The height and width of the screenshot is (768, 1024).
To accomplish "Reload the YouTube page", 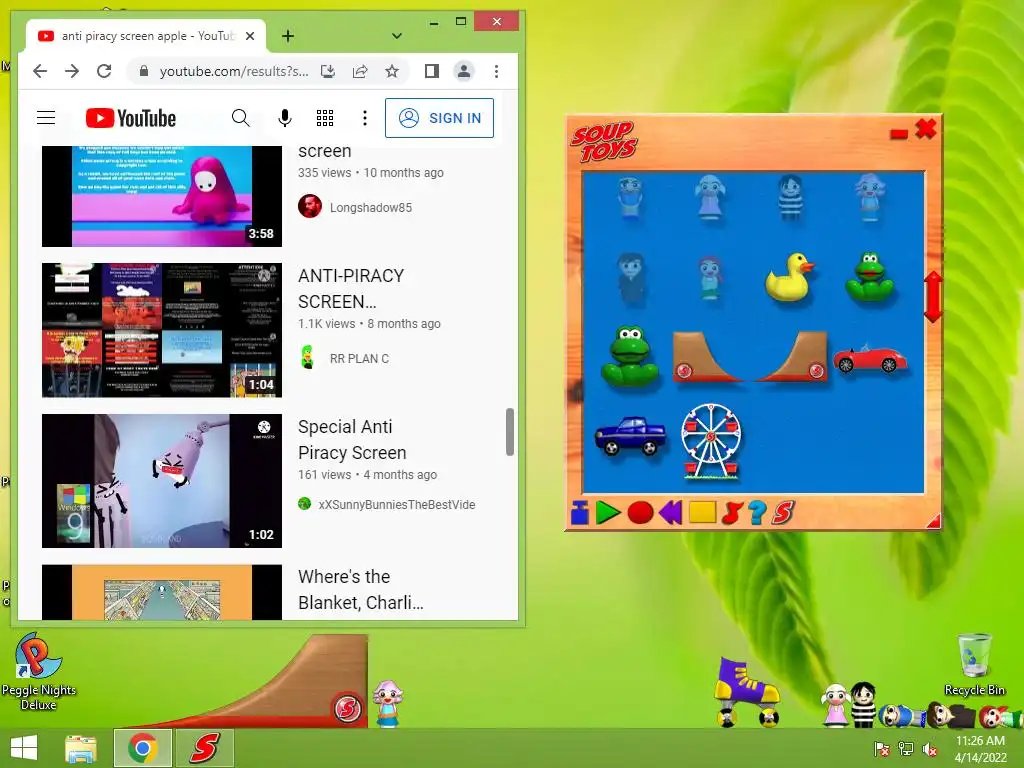I will tap(104, 71).
